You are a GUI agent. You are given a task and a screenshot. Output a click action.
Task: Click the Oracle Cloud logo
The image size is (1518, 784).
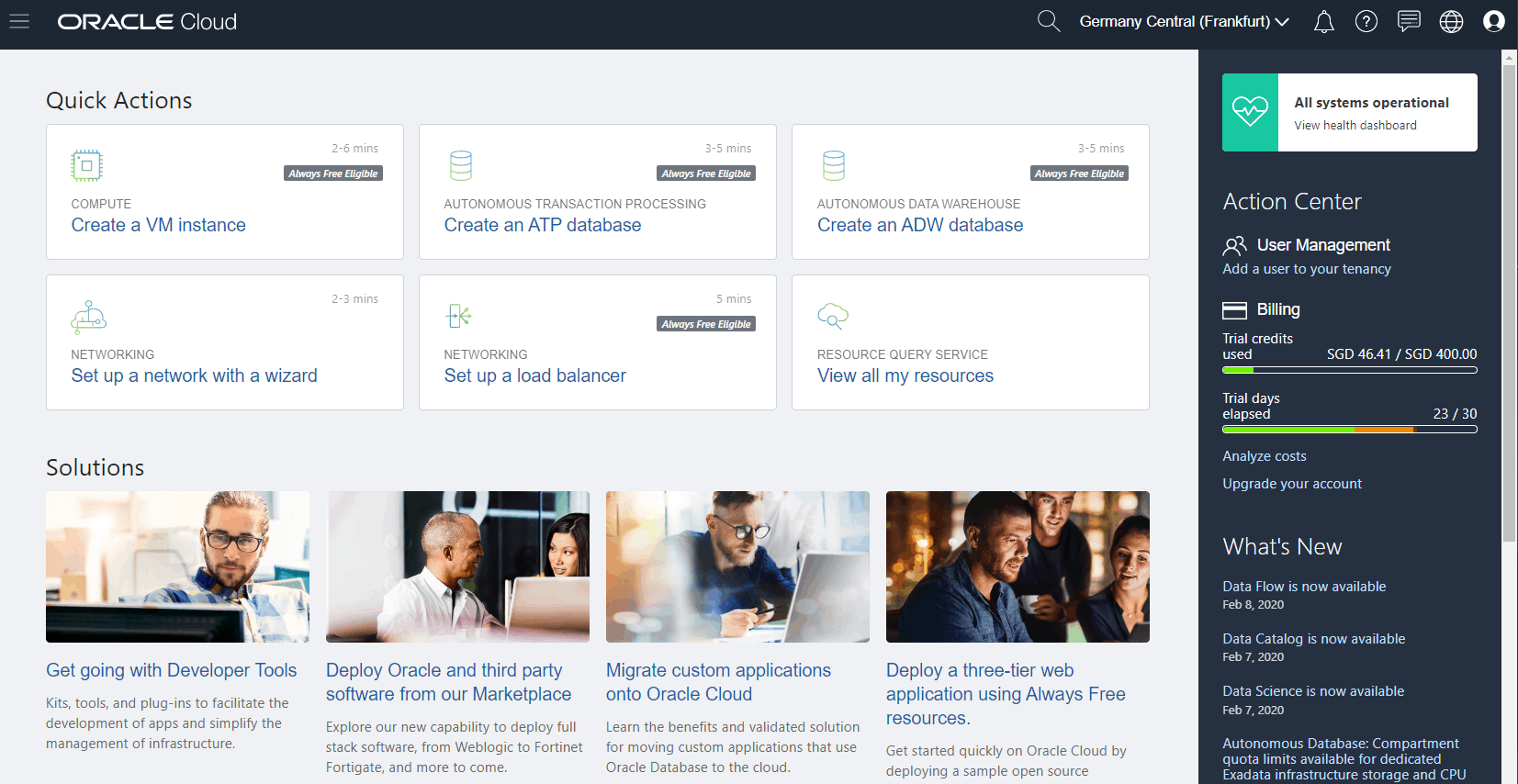pyautogui.click(x=147, y=21)
